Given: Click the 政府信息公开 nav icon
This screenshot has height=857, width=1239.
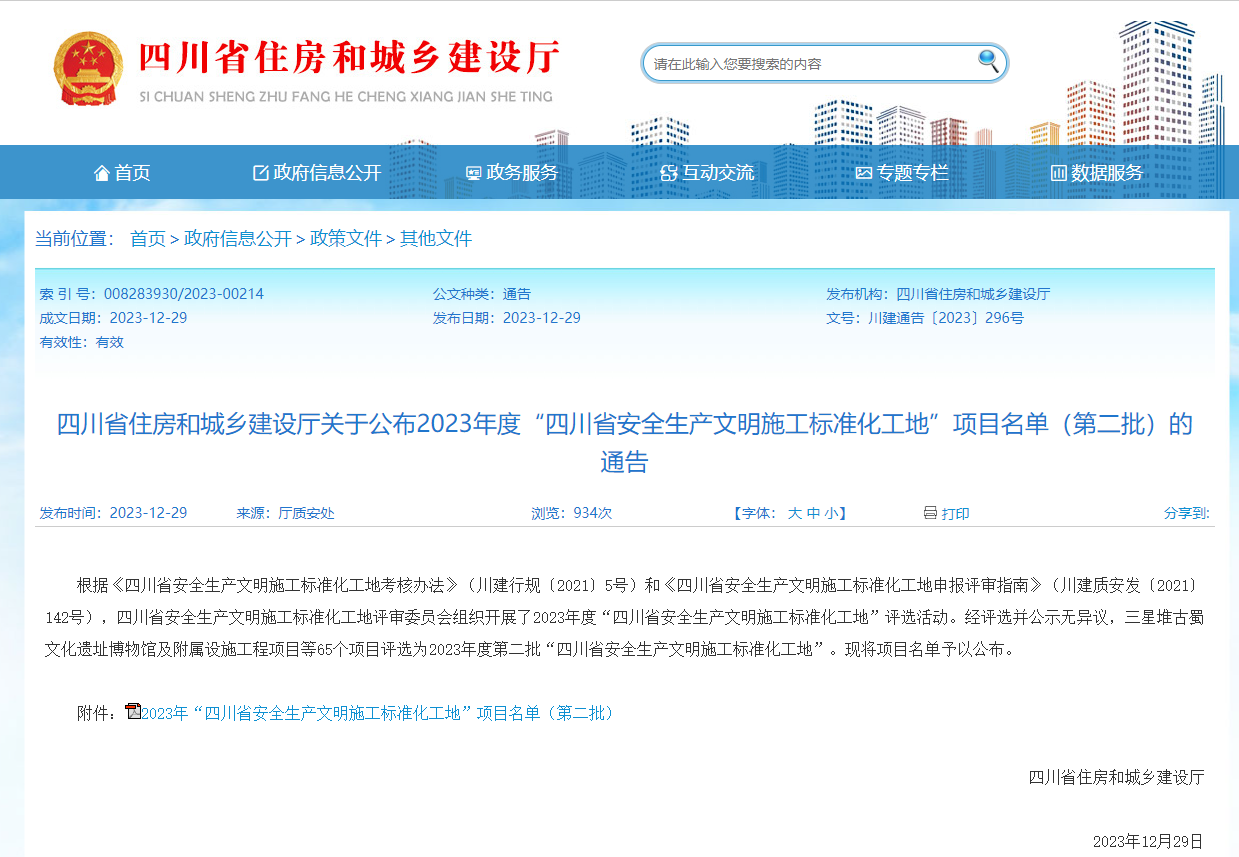Looking at the screenshot, I should tap(261, 173).
